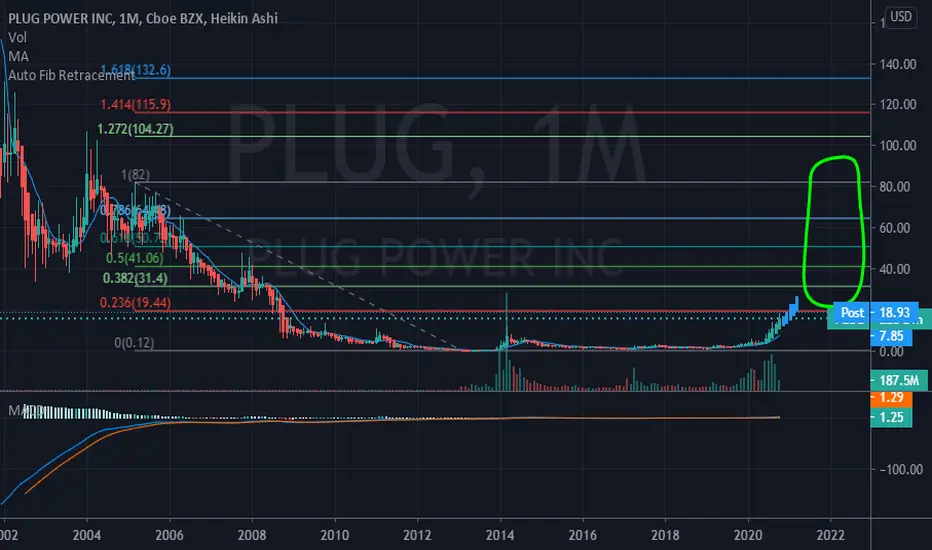Click the 2008 label on time axis
932x550 pixels.
pyautogui.click(x=252, y=536)
